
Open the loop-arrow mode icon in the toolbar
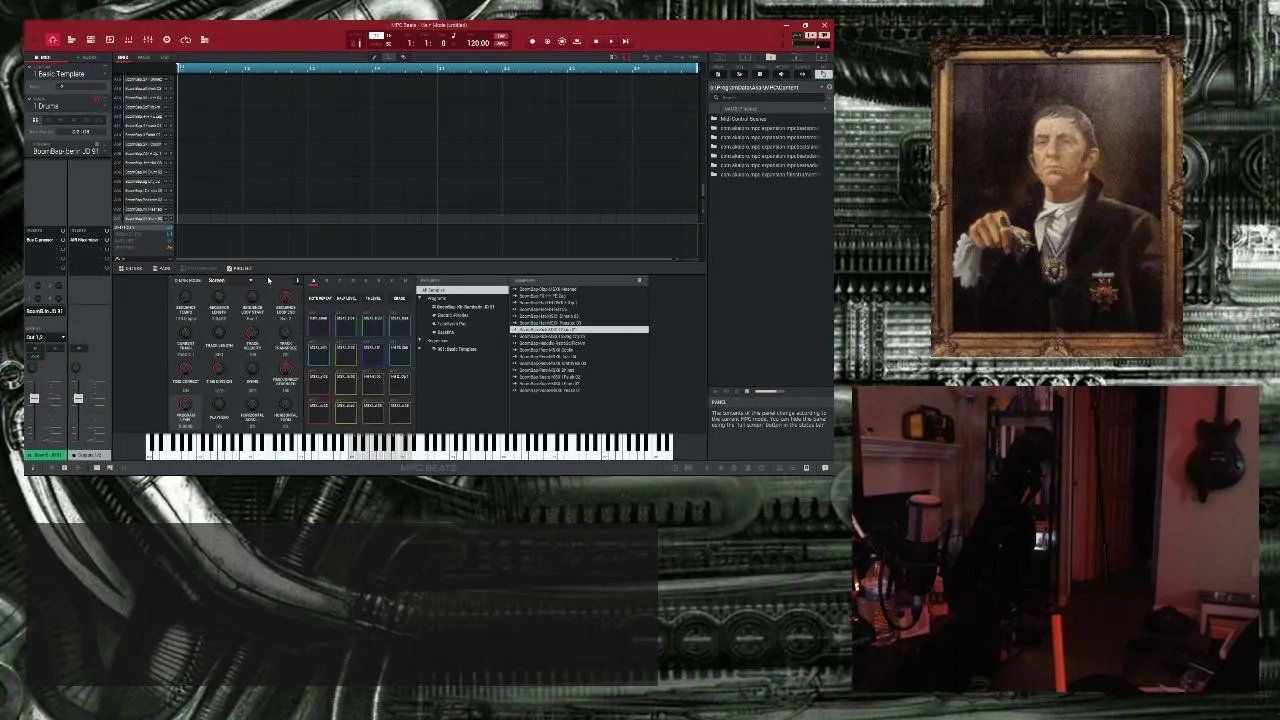(x=186, y=40)
